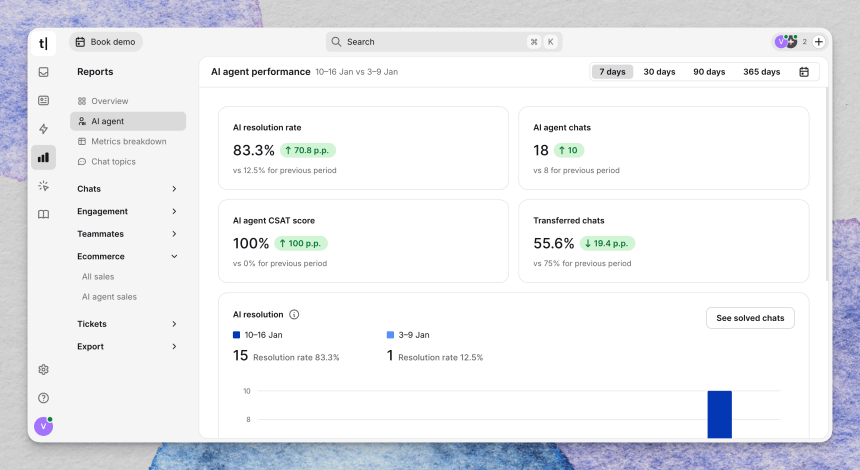
Task: Open the Contacts card icon in sidebar
Action: [x=43, y=100]
